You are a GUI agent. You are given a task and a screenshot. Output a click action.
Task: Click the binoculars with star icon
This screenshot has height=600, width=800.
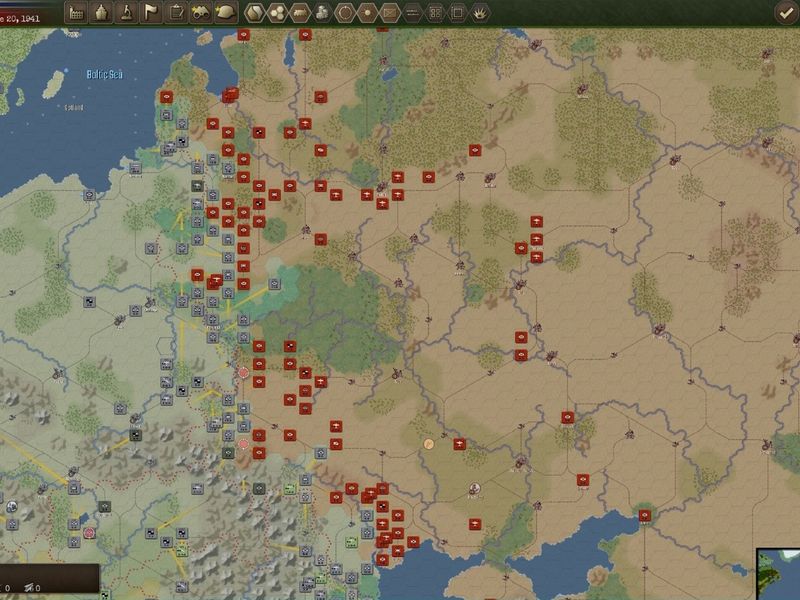[201, 13]
